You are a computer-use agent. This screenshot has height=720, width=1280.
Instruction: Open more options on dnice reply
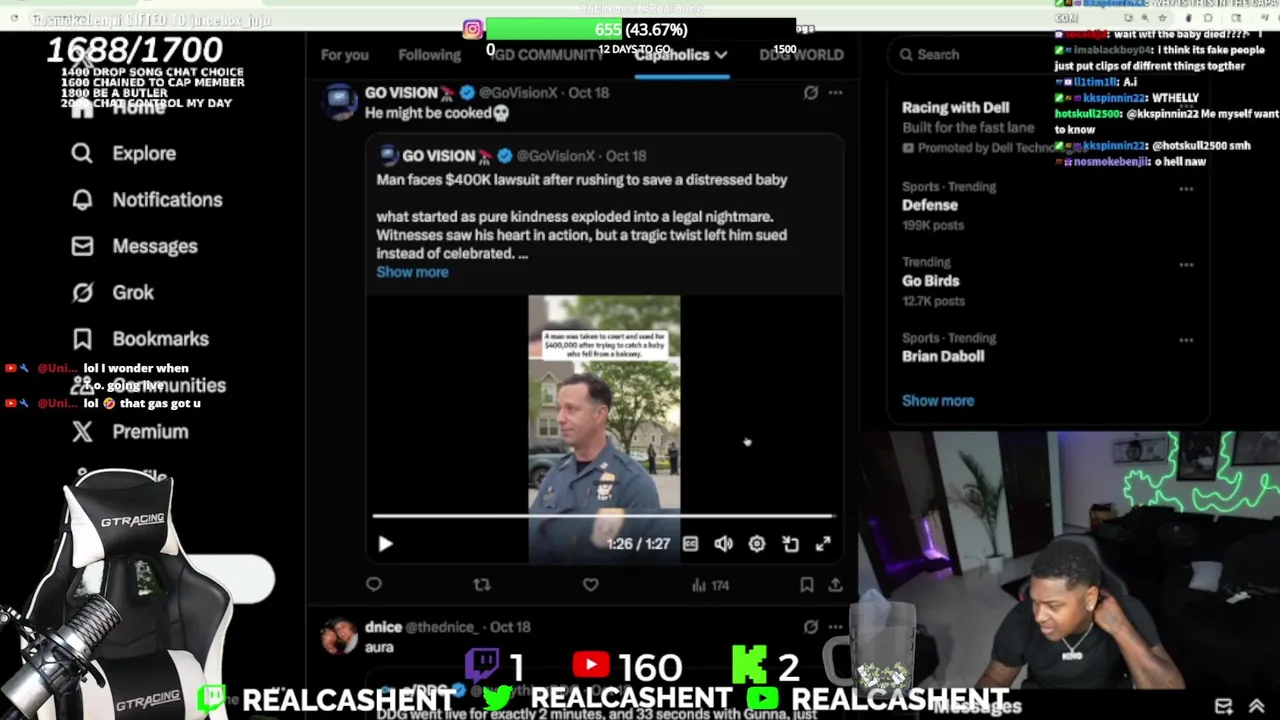pyautogui.click(x=836, y=627)
